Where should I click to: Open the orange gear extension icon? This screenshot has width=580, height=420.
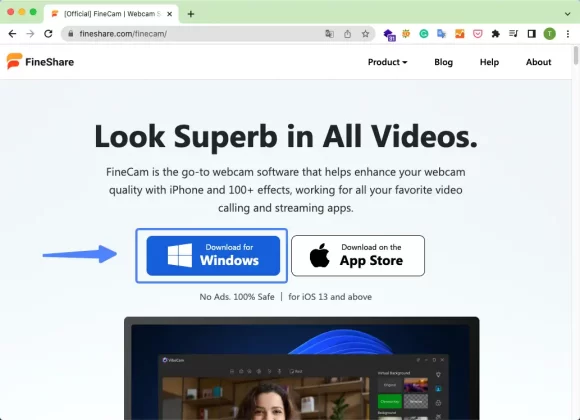tap(406, 34)
